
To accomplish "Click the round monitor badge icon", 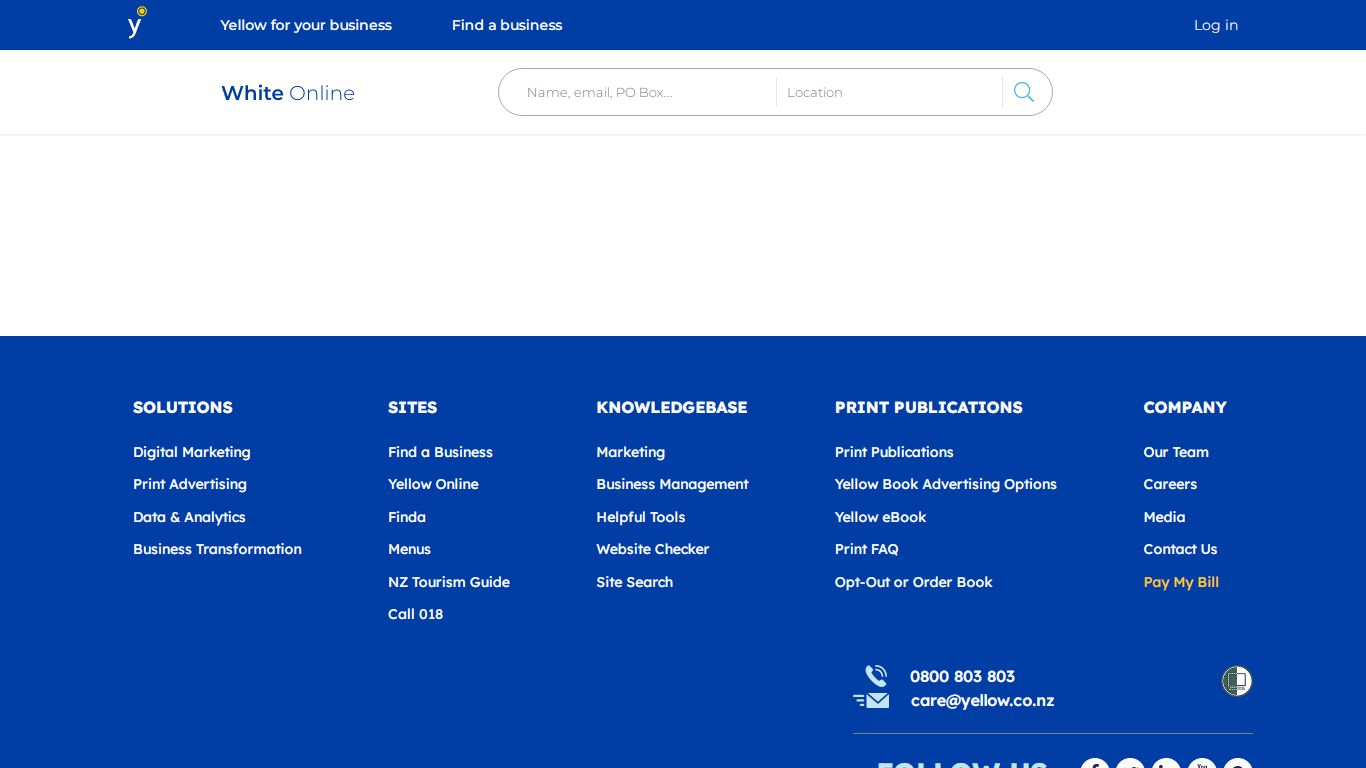I will click(1237, 681).
